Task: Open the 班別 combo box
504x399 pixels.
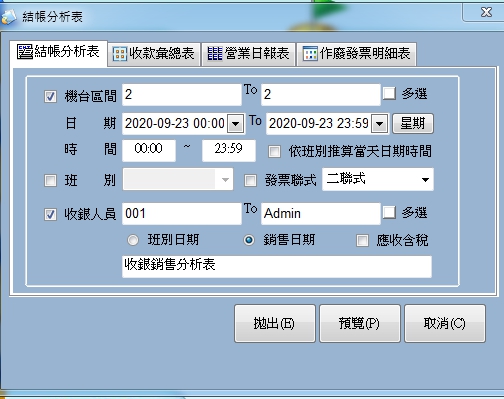Action: [x=178, y=179]
